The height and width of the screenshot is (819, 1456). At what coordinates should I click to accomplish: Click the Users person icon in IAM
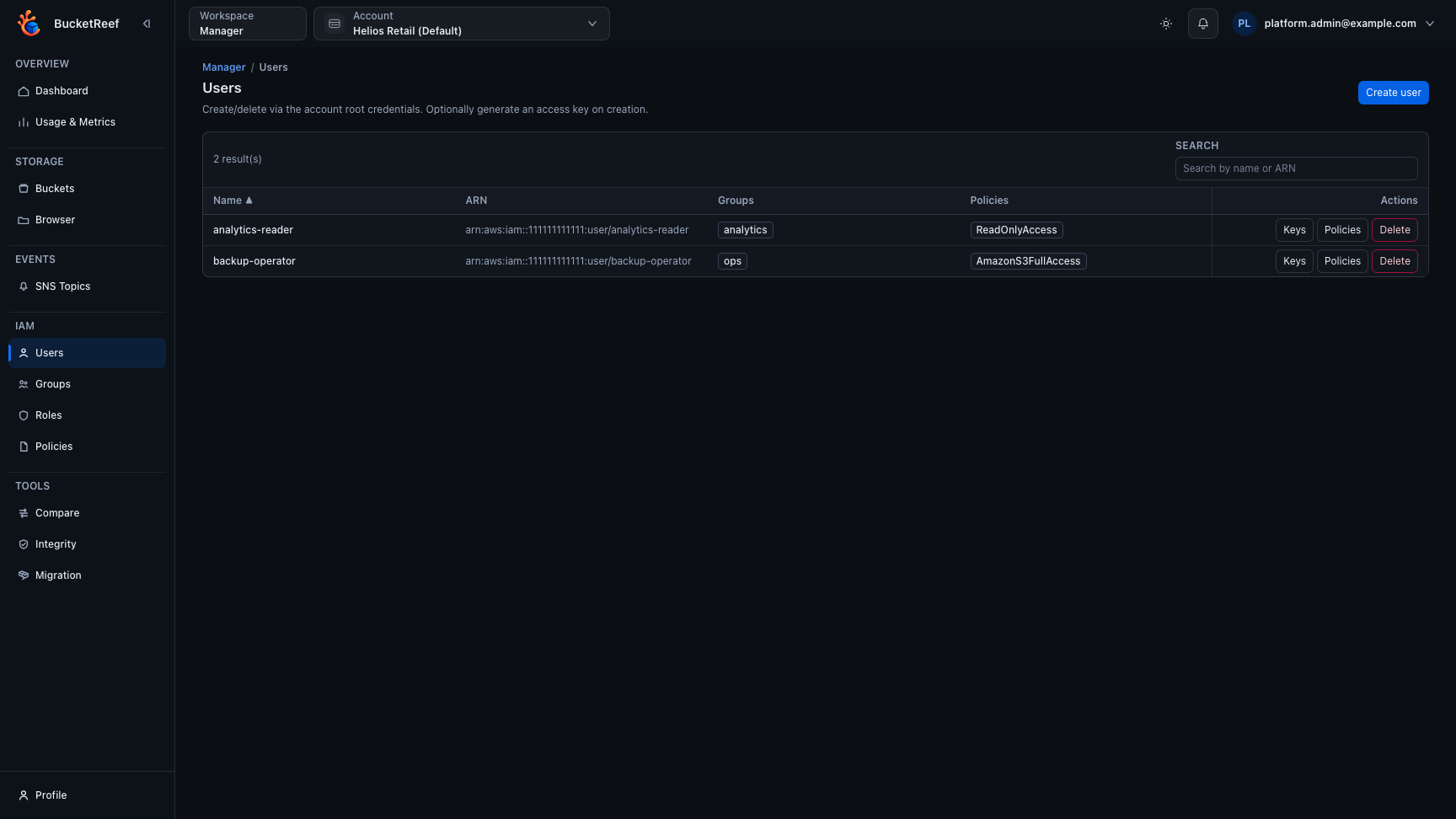24,353
